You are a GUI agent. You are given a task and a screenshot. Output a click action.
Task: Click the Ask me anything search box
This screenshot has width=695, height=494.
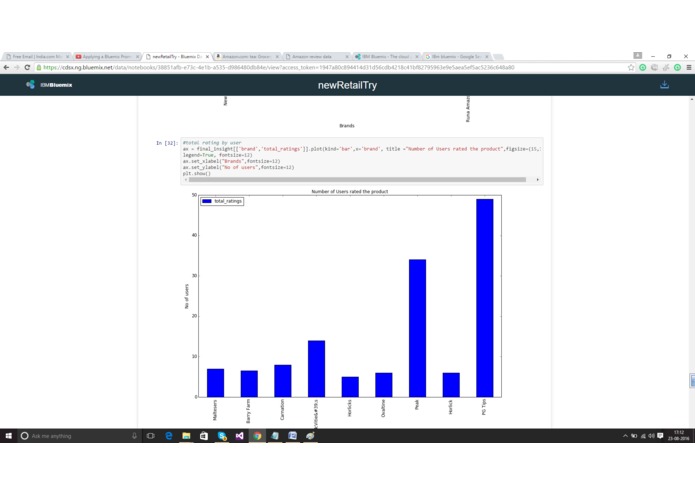(80, 436)
